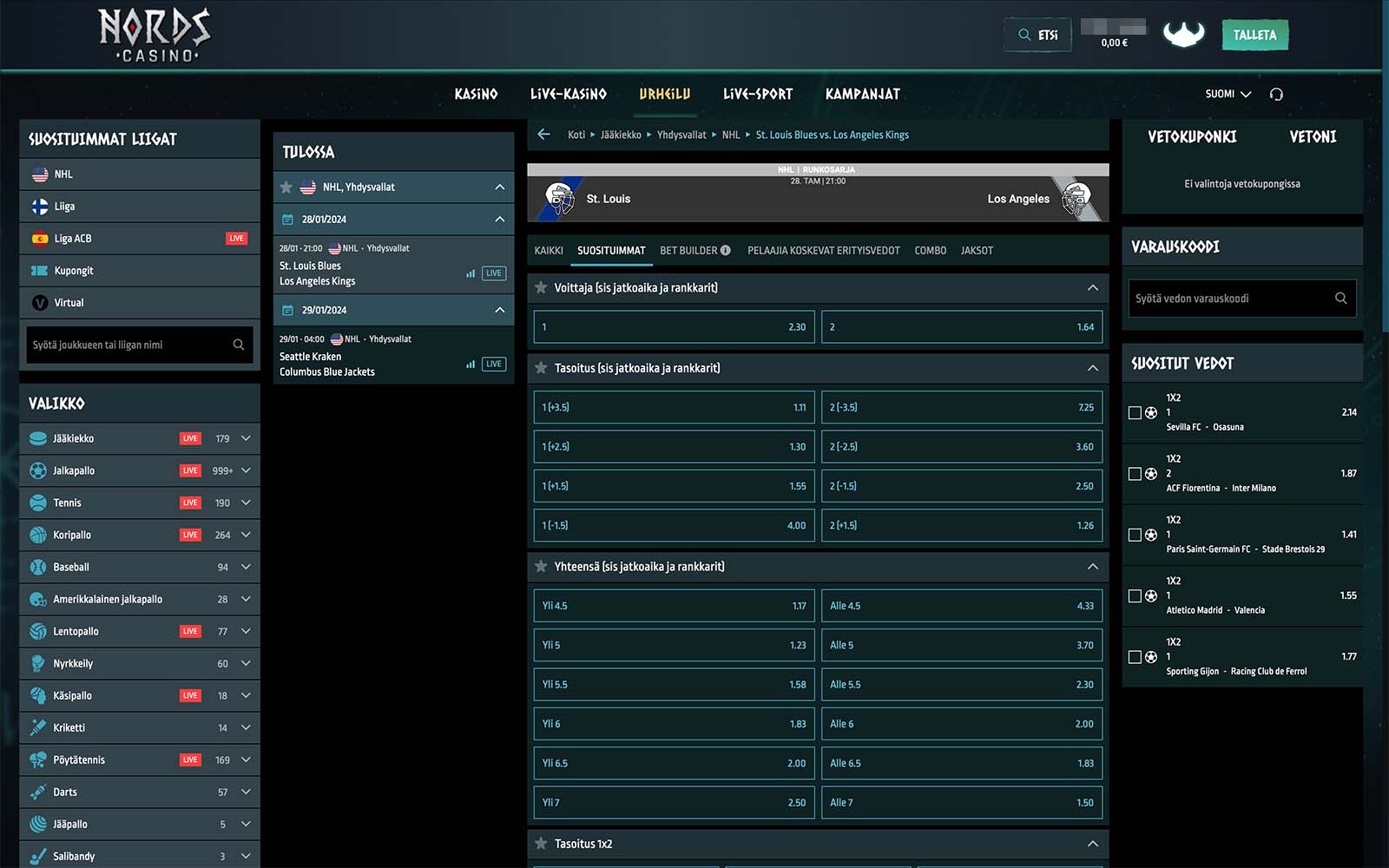The image size is (1389, 868).
Task: Collapse the Yhteensä market section
Action: click(x=1093, y=567)
